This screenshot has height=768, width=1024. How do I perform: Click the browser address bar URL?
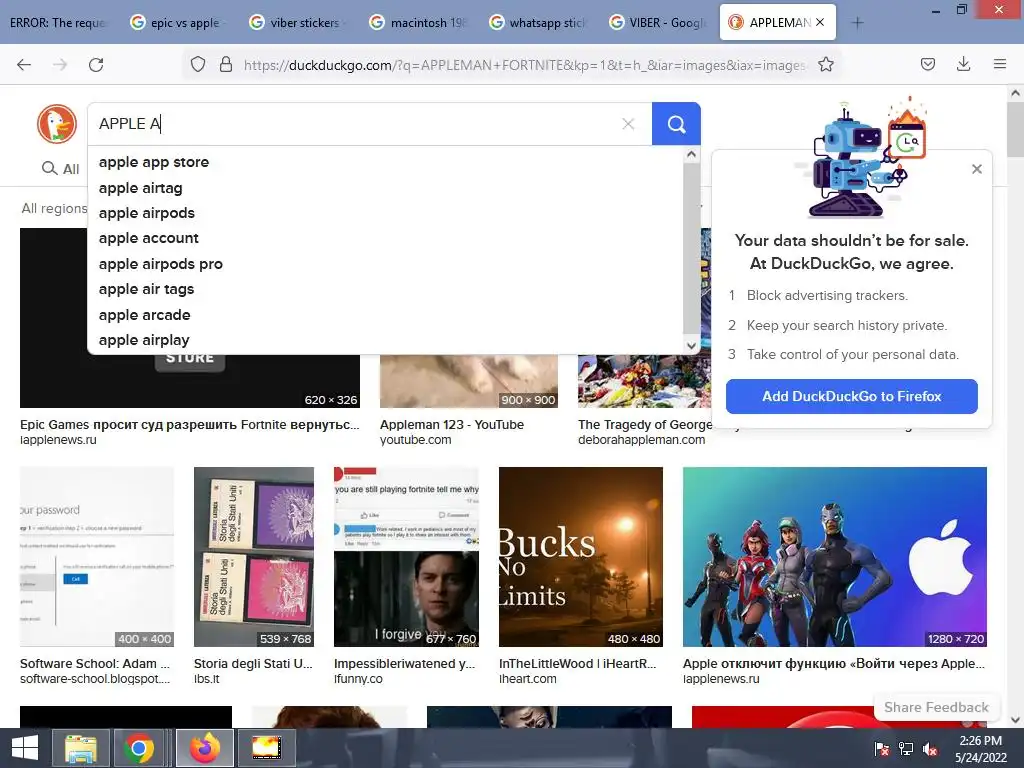525,65
